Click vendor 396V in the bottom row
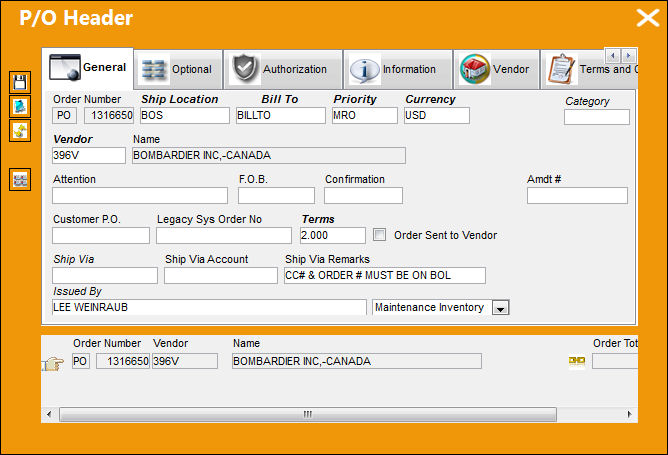Viewport: 668px width, 455px height. (185, 361)
